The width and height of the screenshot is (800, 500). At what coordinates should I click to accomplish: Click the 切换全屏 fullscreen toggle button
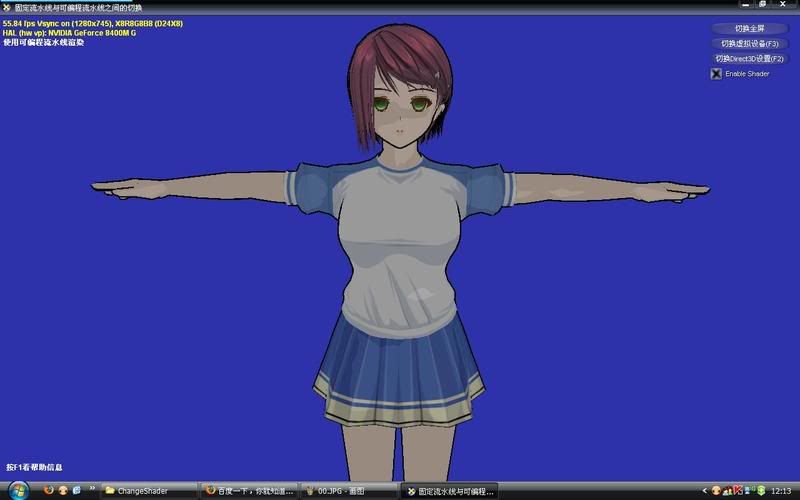pos(749,29)
